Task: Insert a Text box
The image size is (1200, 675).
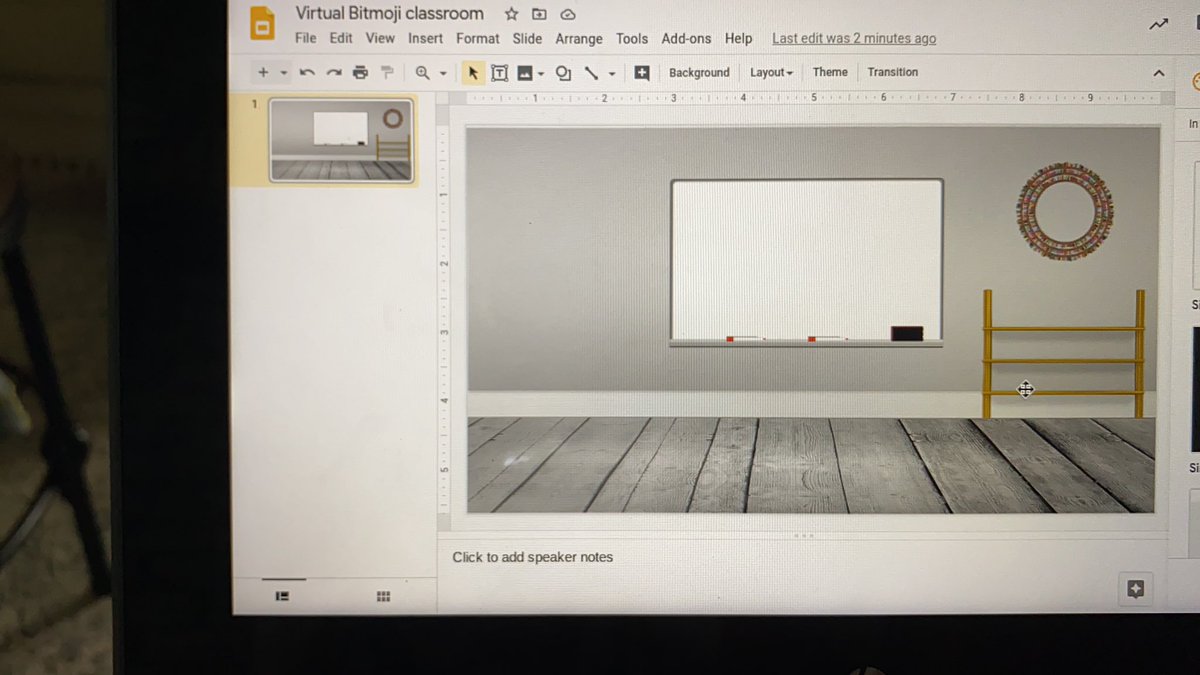Action: pos(499,72)
